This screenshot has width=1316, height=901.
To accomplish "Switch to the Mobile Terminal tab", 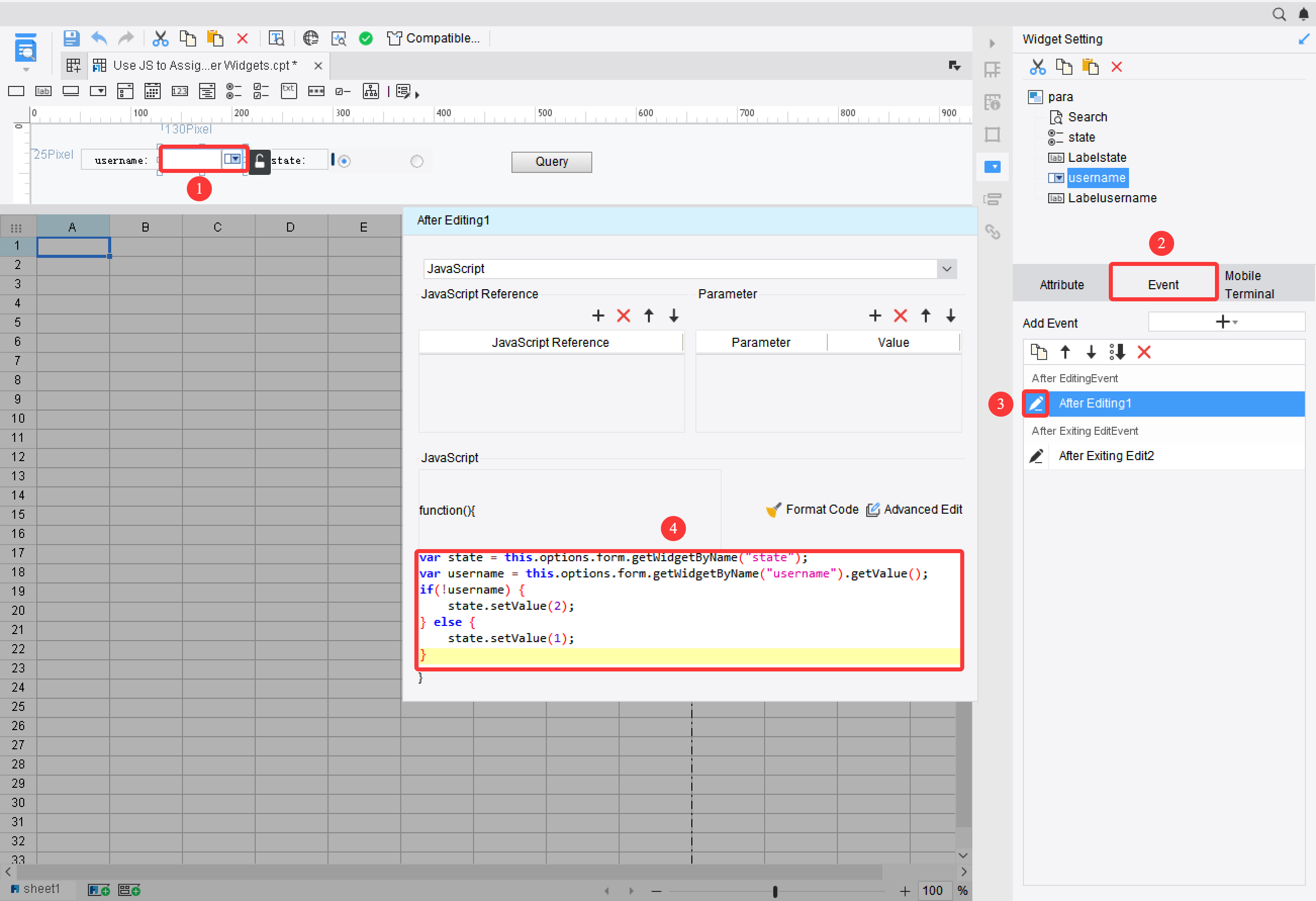I will [1249, 284].
